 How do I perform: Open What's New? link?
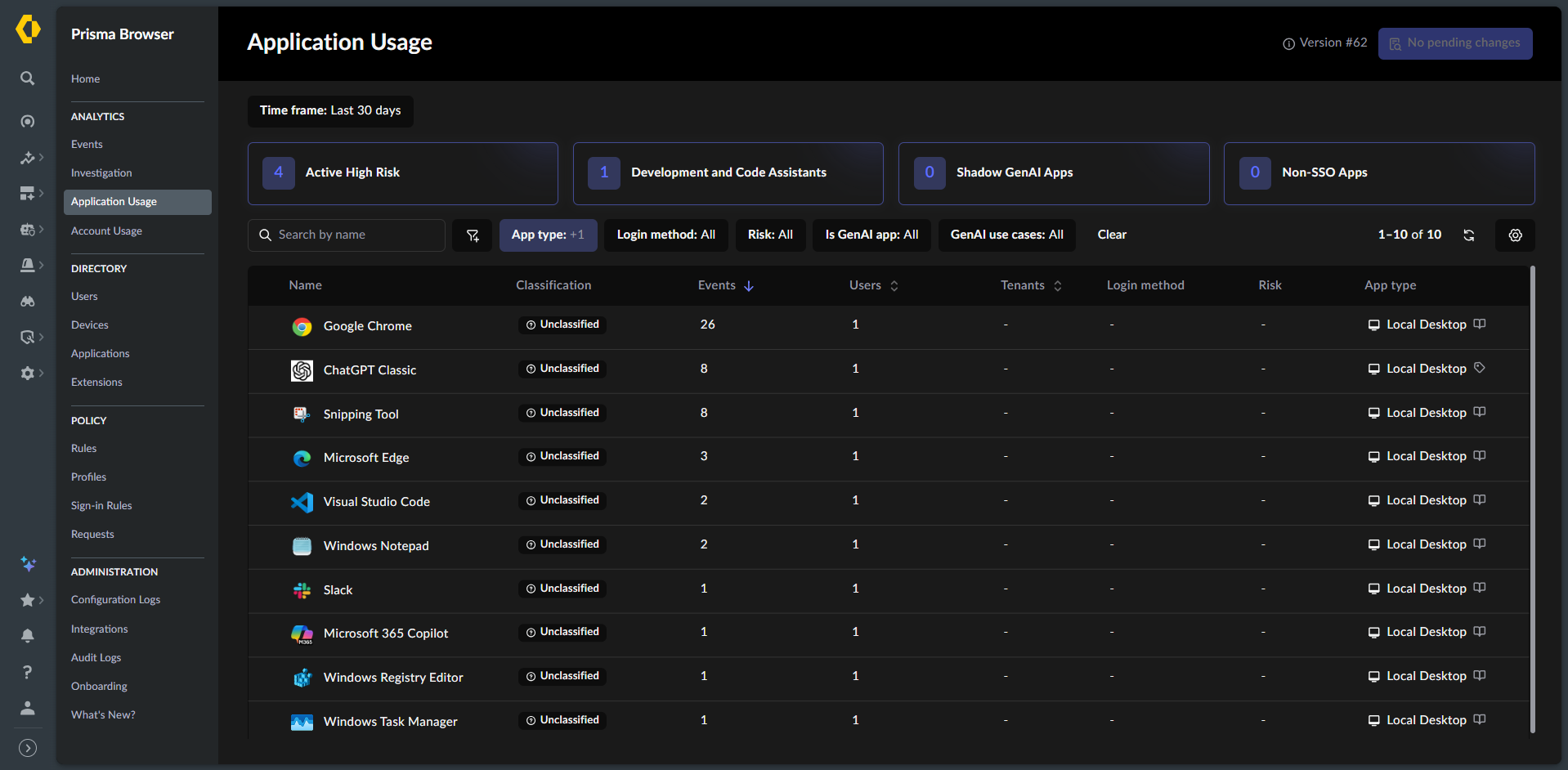pyautogui.click(x=103, y=715)
